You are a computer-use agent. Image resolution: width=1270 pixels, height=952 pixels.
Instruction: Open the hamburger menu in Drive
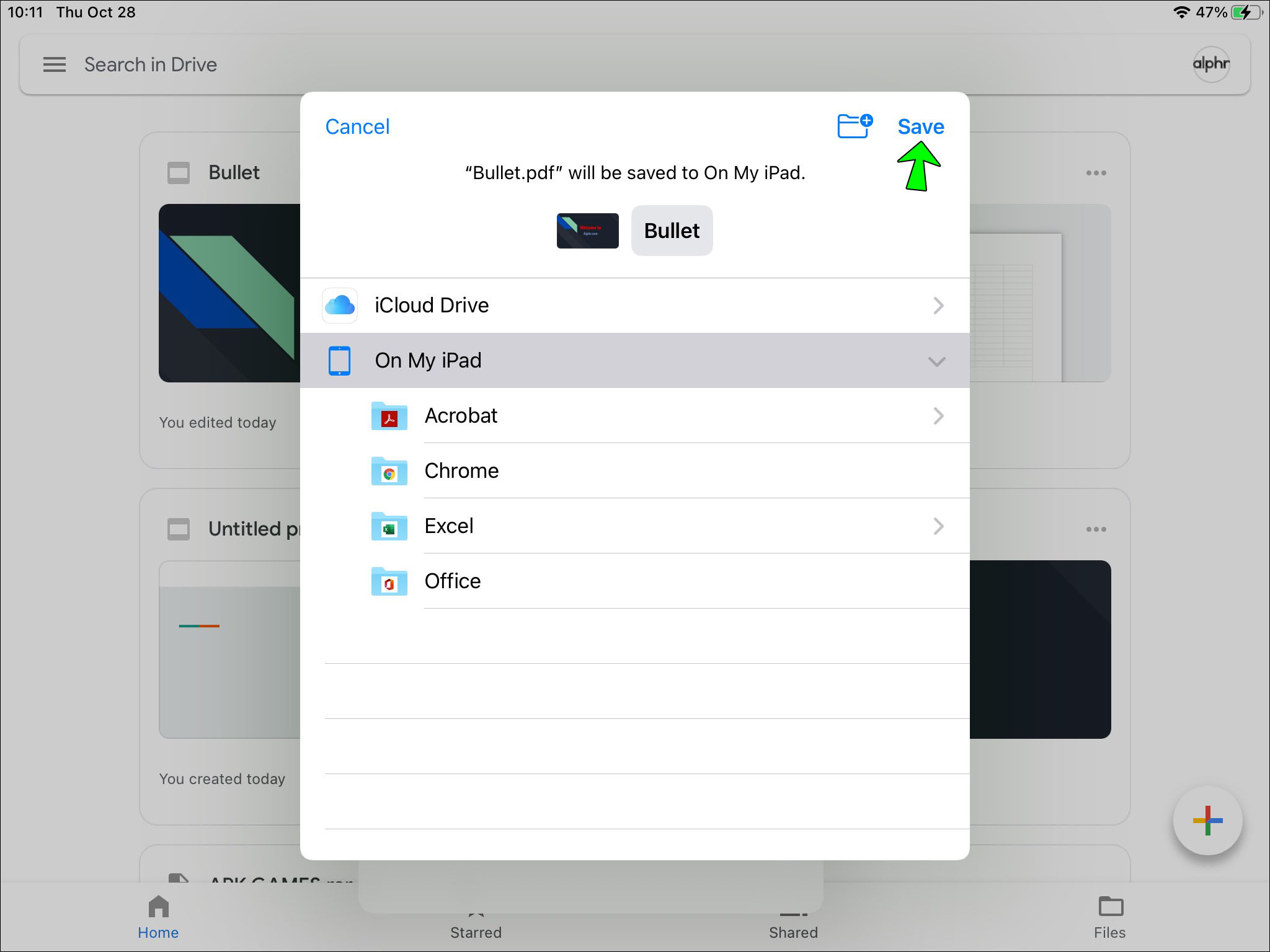pos(55,64)
